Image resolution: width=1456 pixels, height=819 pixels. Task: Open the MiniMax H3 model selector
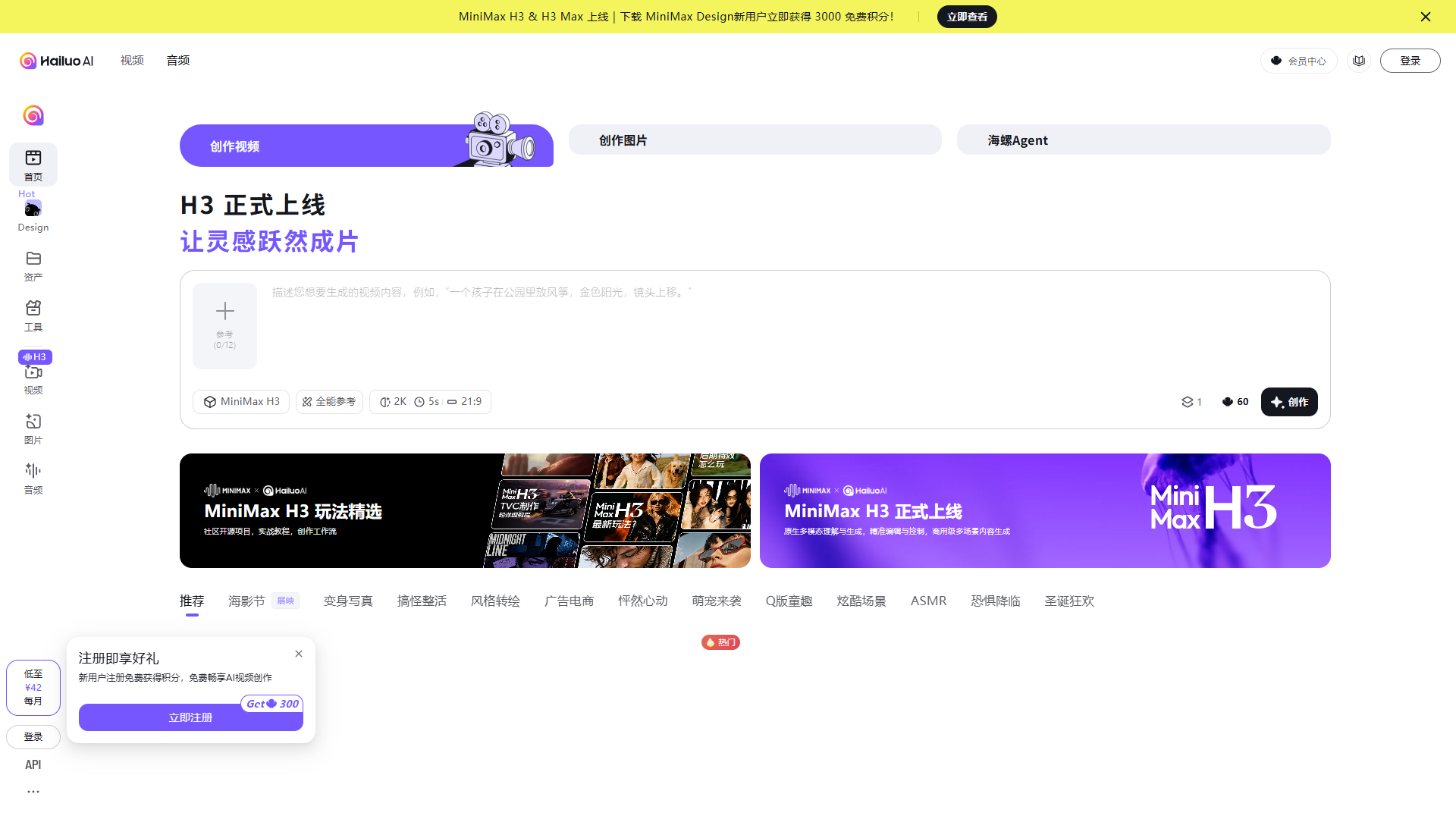[x=241, y=402]
